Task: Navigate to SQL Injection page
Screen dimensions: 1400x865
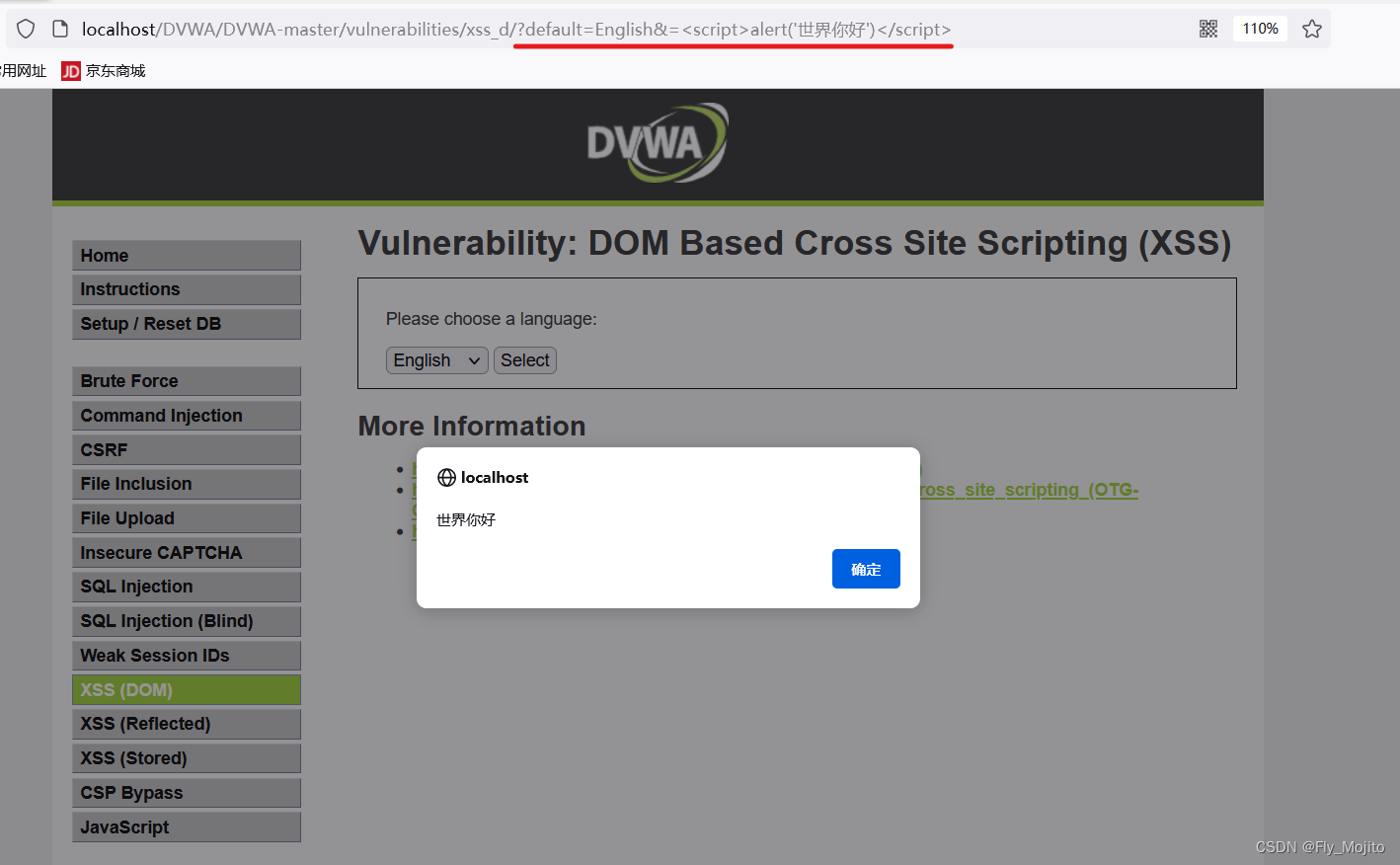Action: (x=186, y=587)
